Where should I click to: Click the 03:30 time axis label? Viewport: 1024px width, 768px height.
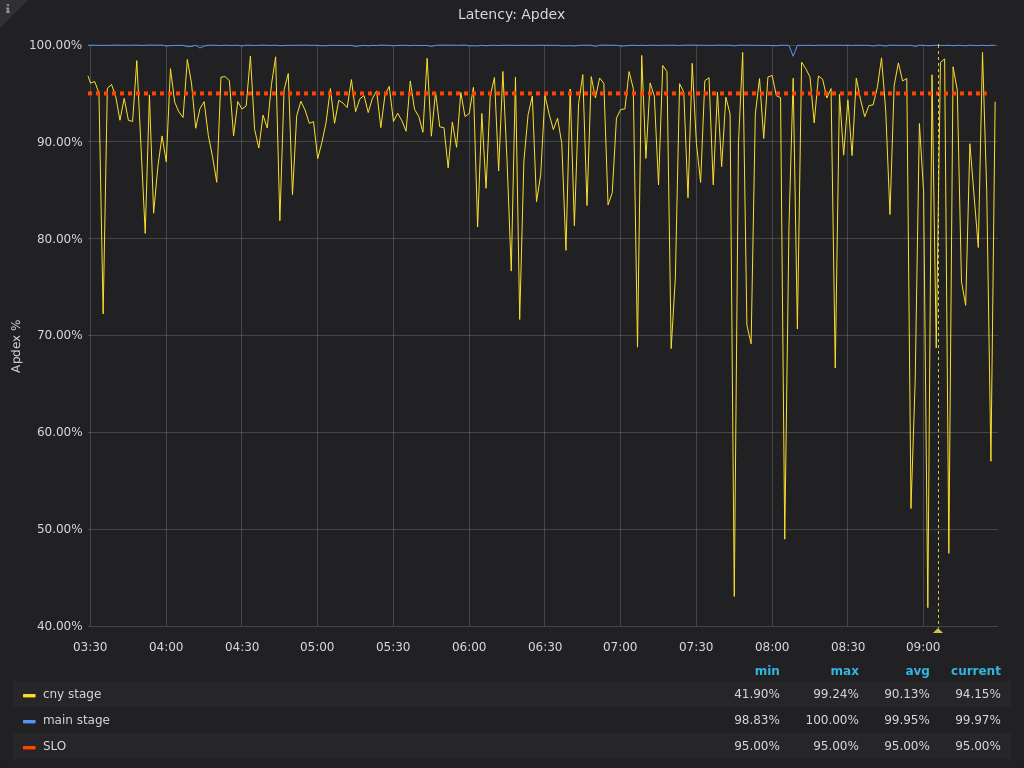click(x=90, y=647)
